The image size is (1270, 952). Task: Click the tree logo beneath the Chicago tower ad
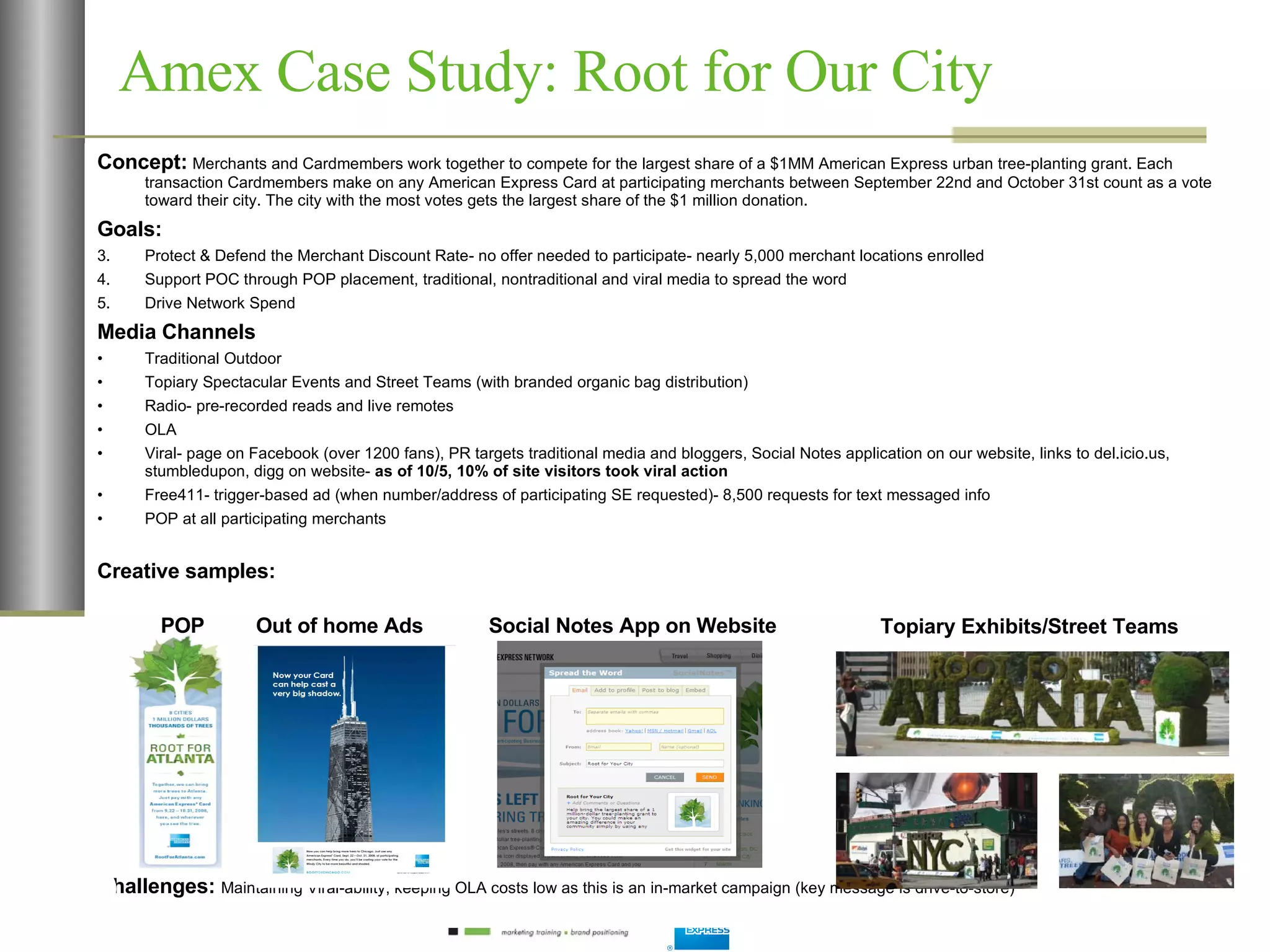coord(288,860)
